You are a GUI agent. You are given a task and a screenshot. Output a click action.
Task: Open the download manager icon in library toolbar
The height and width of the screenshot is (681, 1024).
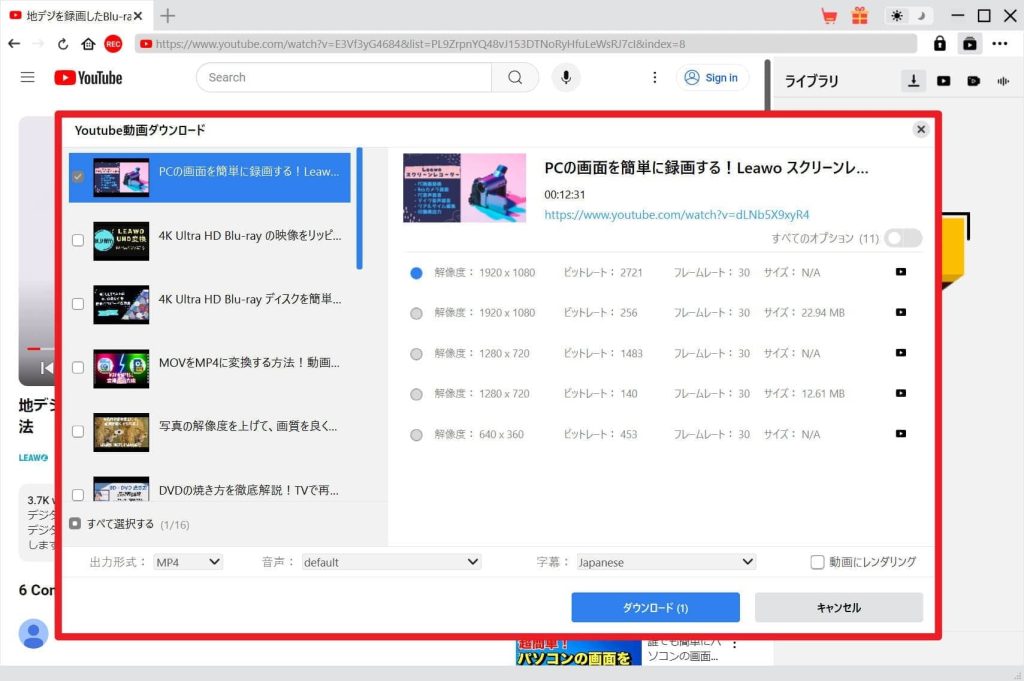(913, 80)
